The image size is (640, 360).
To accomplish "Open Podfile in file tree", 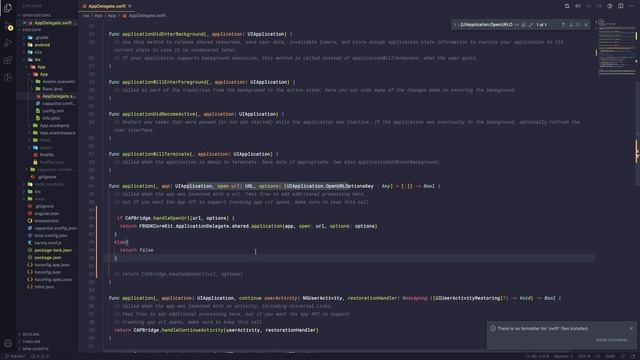I will [x=47, y=155].
